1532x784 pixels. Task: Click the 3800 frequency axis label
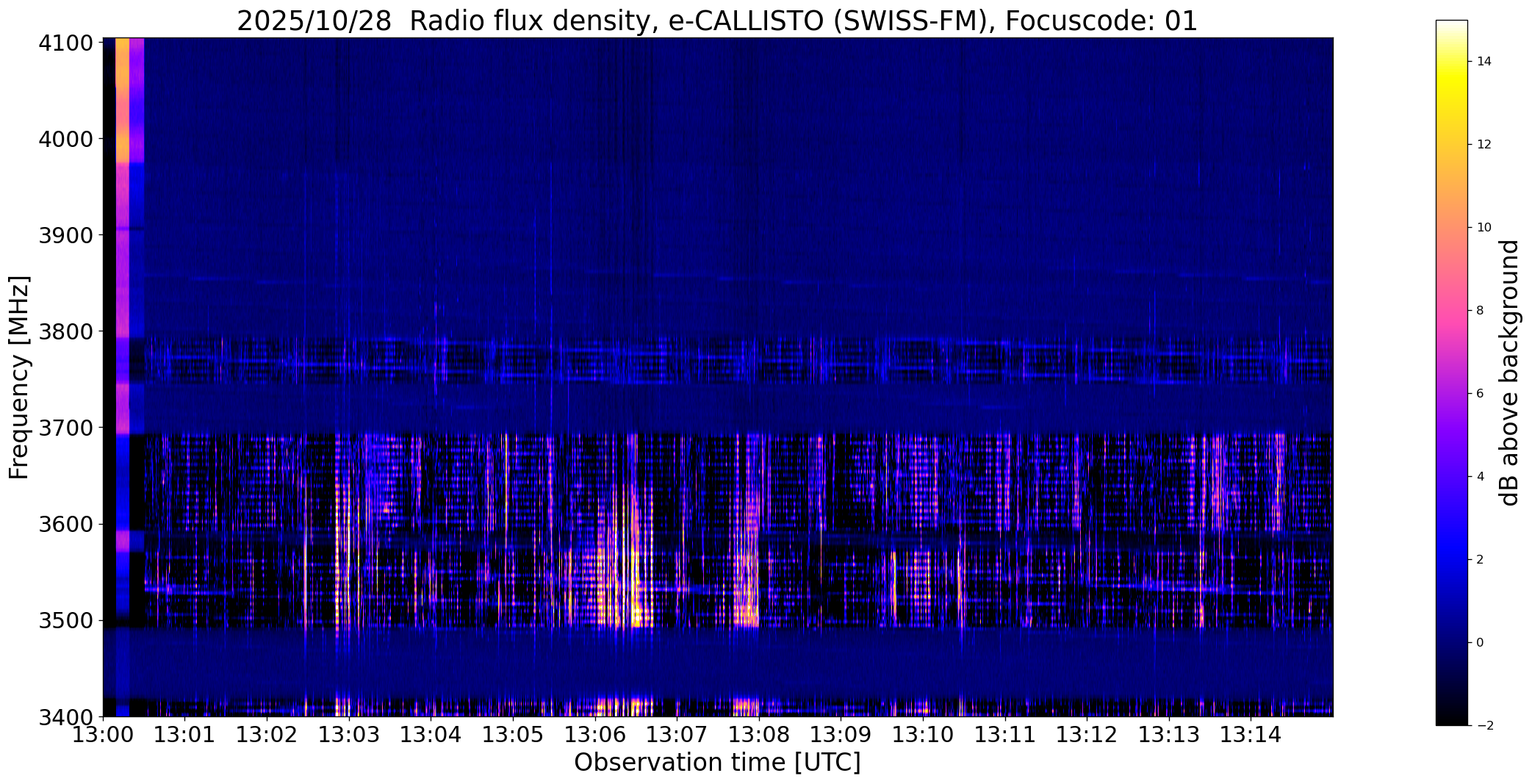[65, 331]
